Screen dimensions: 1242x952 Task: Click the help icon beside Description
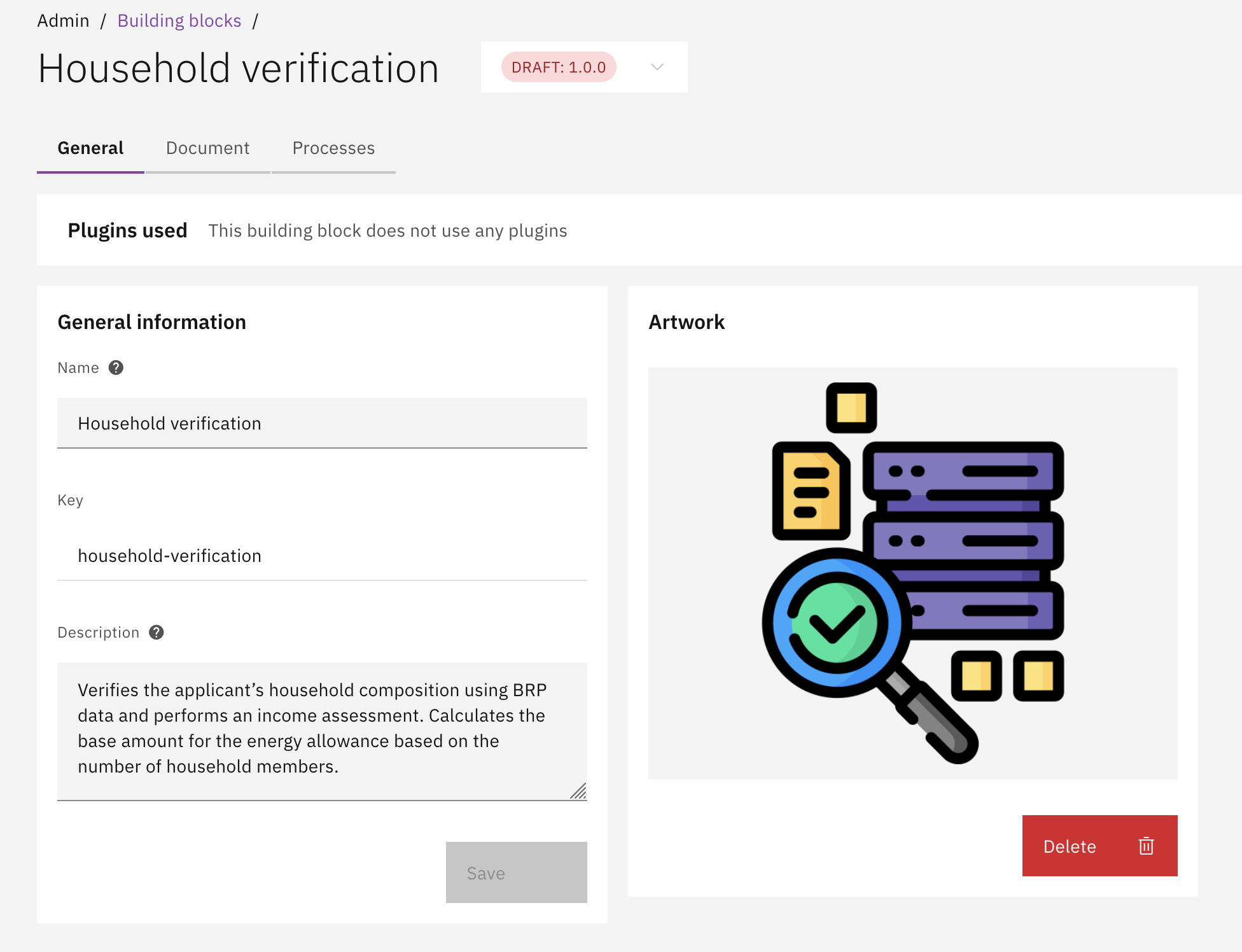(157, 633)
